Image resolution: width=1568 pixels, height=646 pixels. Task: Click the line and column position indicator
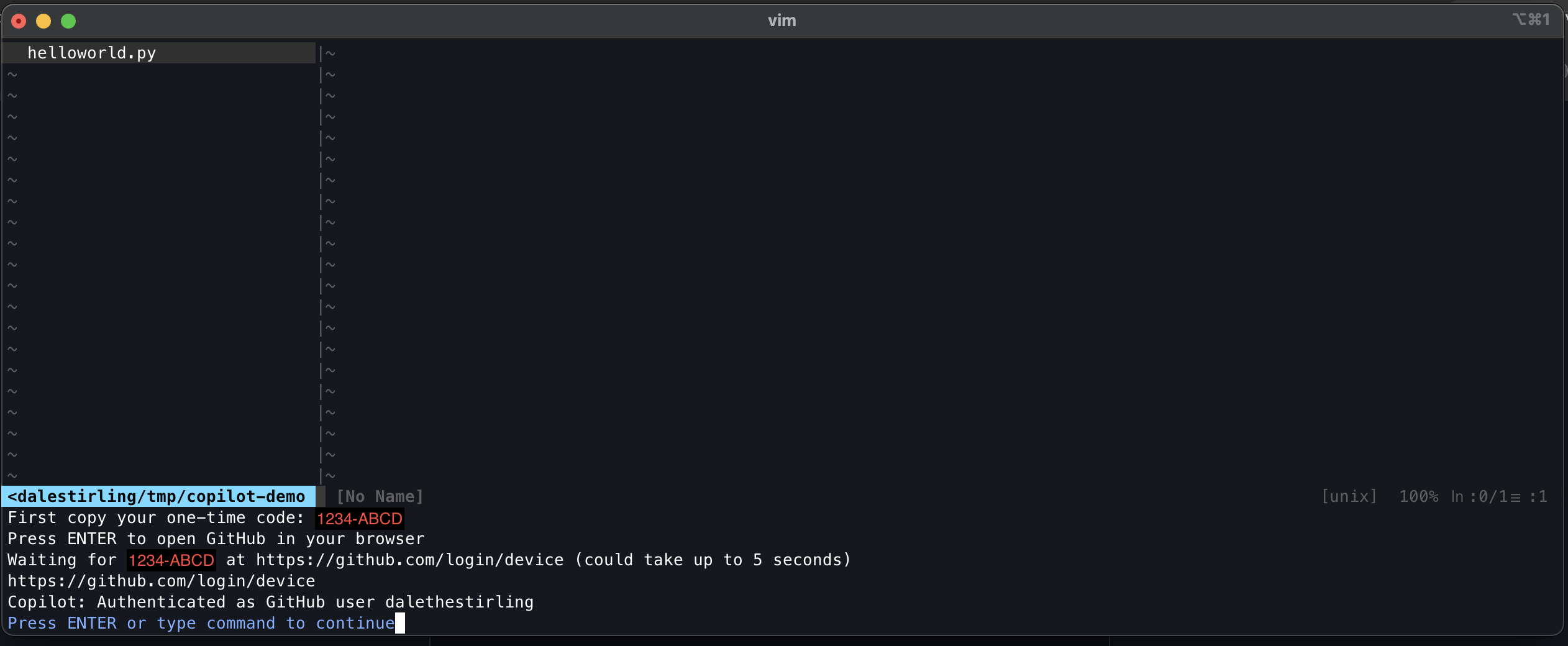[x=1498, y=496]
